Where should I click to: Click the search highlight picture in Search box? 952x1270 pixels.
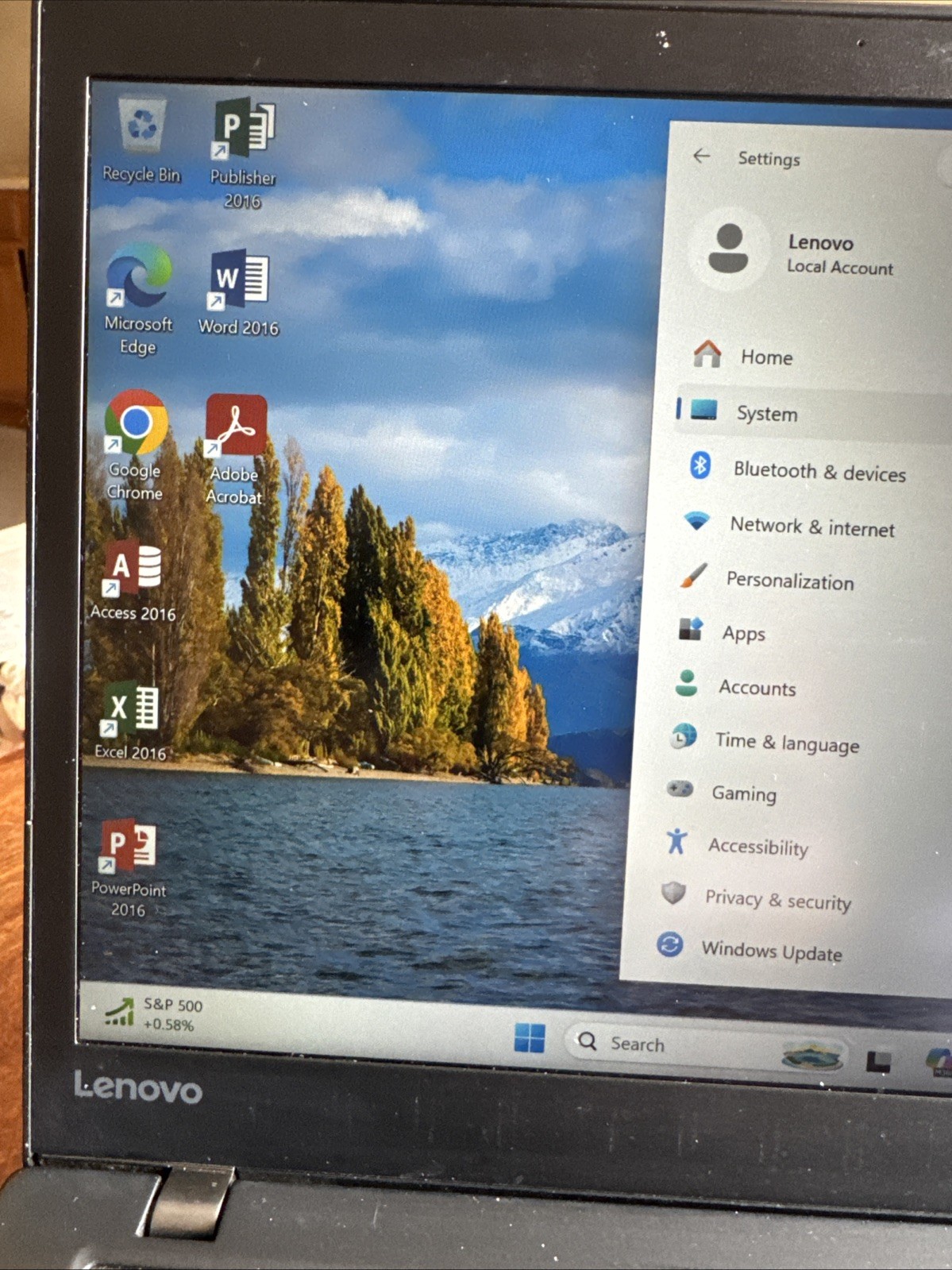tap(811, 1055)
